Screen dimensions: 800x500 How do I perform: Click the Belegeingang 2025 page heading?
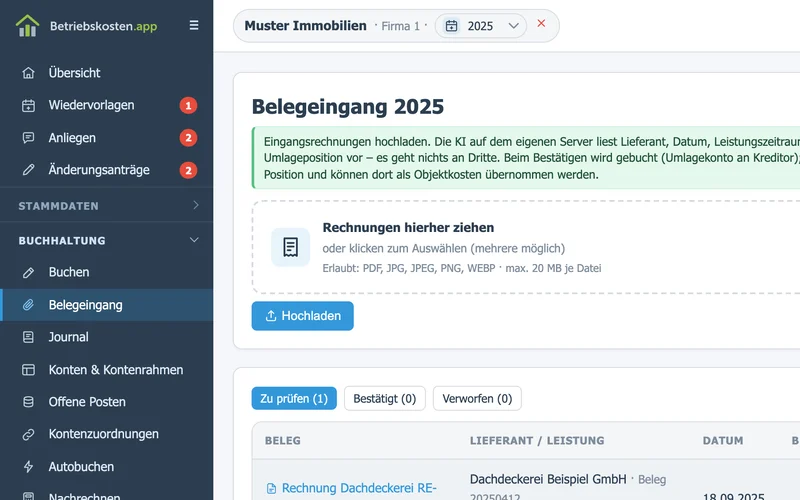tap(347, 107)
